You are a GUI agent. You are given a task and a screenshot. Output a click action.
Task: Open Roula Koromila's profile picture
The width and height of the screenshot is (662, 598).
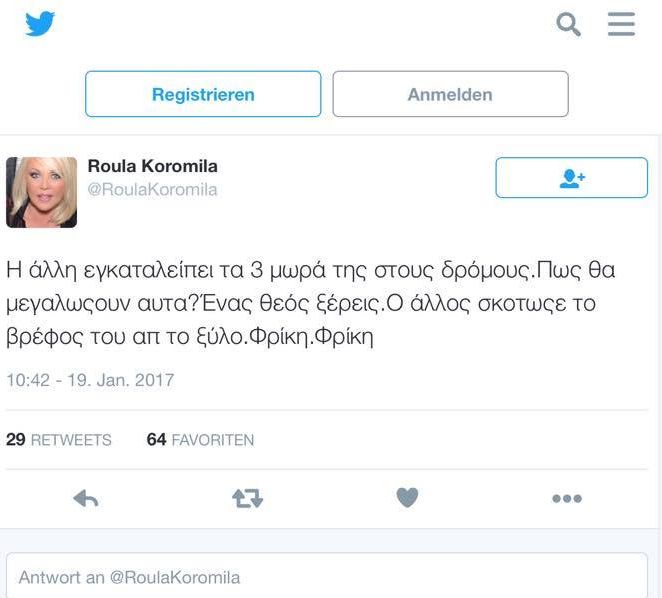(41, 192)
